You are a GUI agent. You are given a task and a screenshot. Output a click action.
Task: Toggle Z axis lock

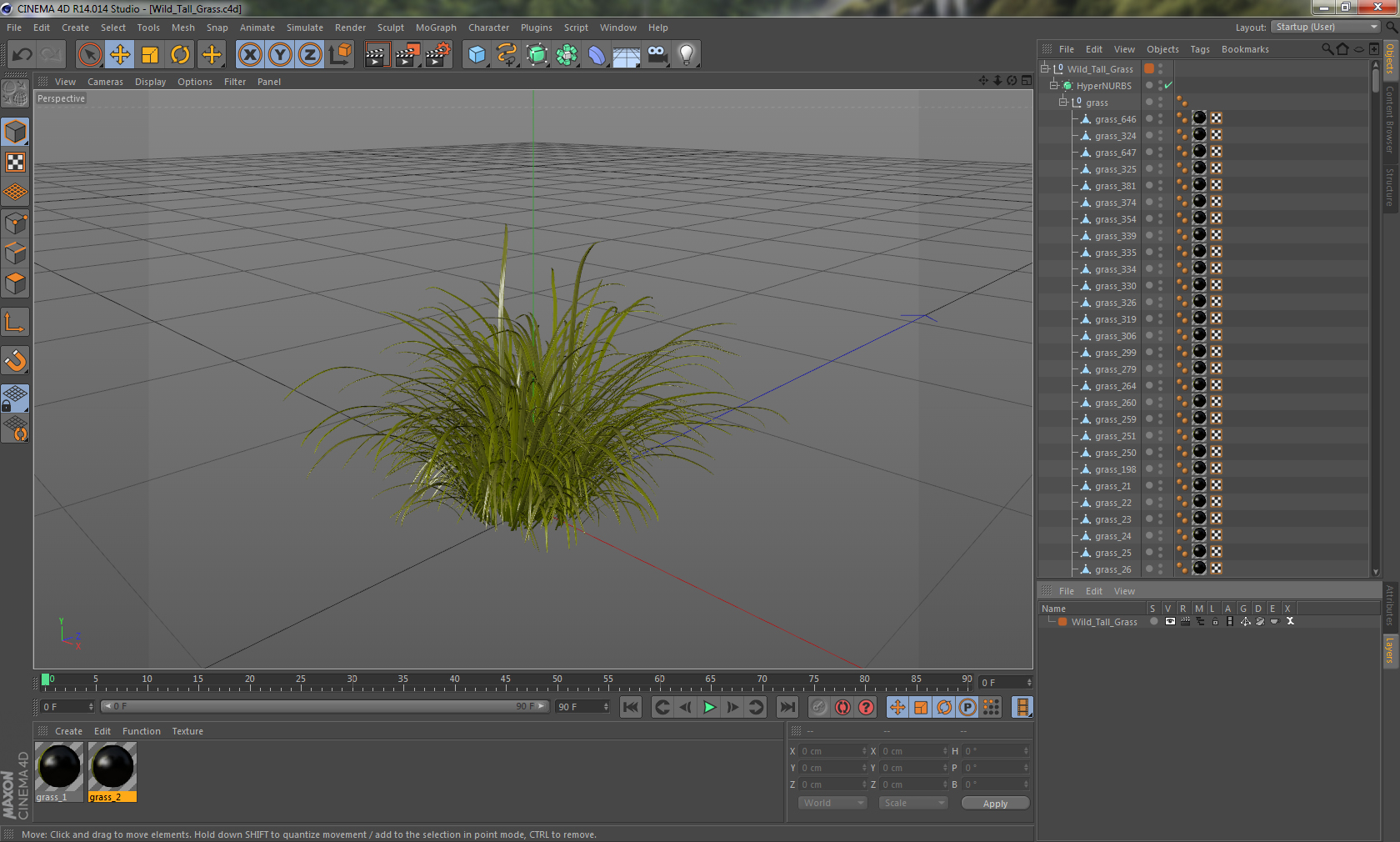[x=310, y=55]
